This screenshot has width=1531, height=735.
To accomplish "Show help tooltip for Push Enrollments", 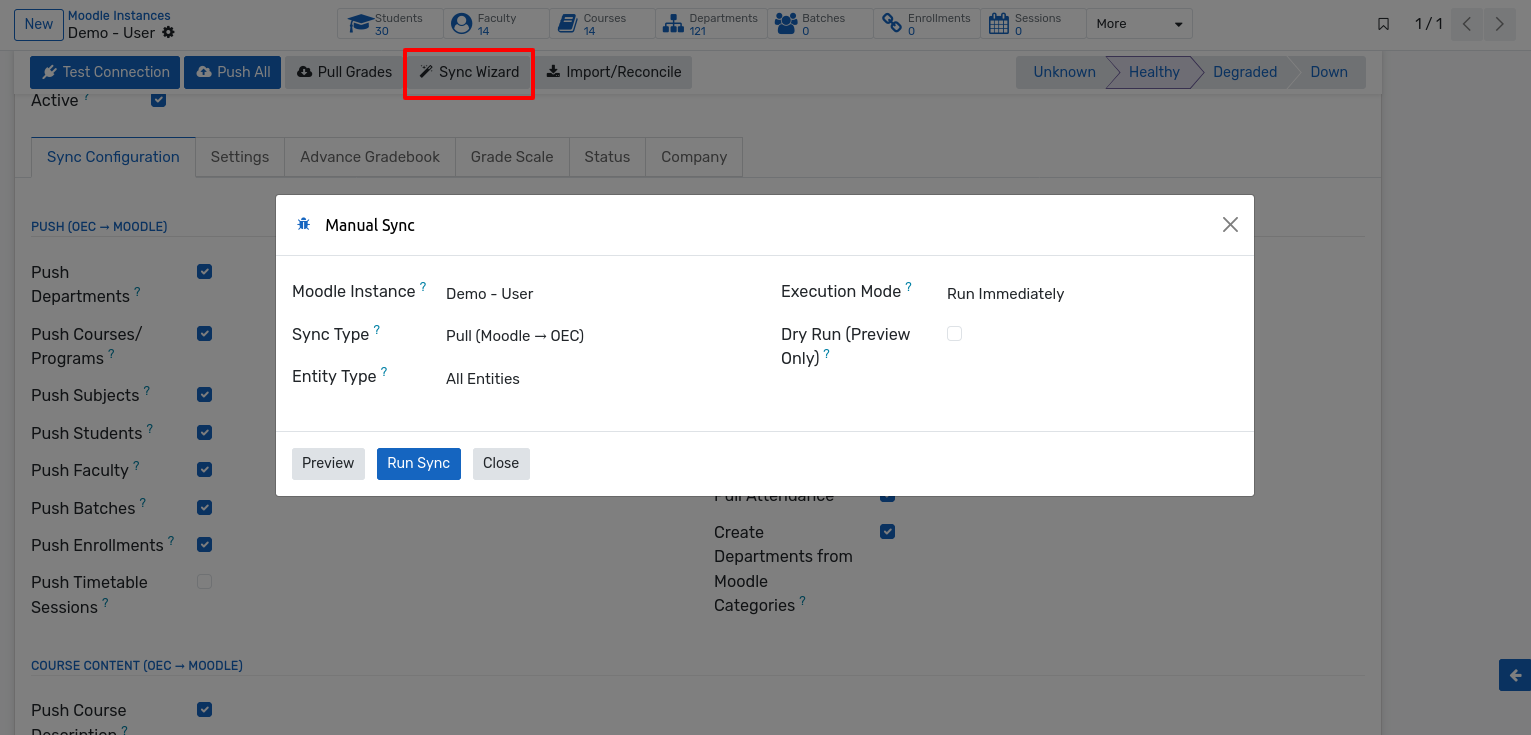I will [171, 541].
